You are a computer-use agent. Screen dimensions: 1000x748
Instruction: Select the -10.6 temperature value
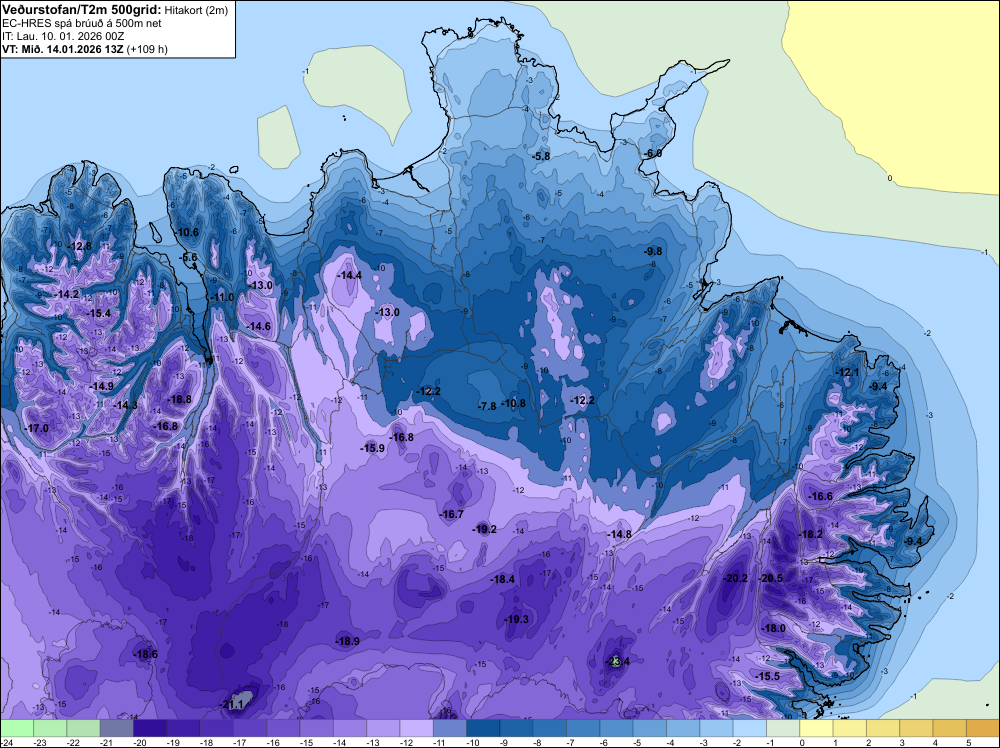pos(187,232)
